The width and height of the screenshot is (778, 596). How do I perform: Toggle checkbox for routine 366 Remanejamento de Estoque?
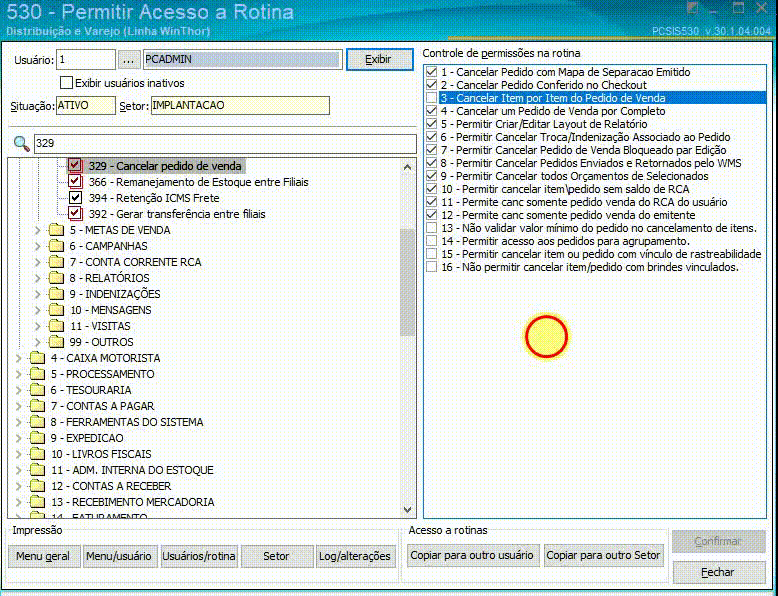pos(75,182)
